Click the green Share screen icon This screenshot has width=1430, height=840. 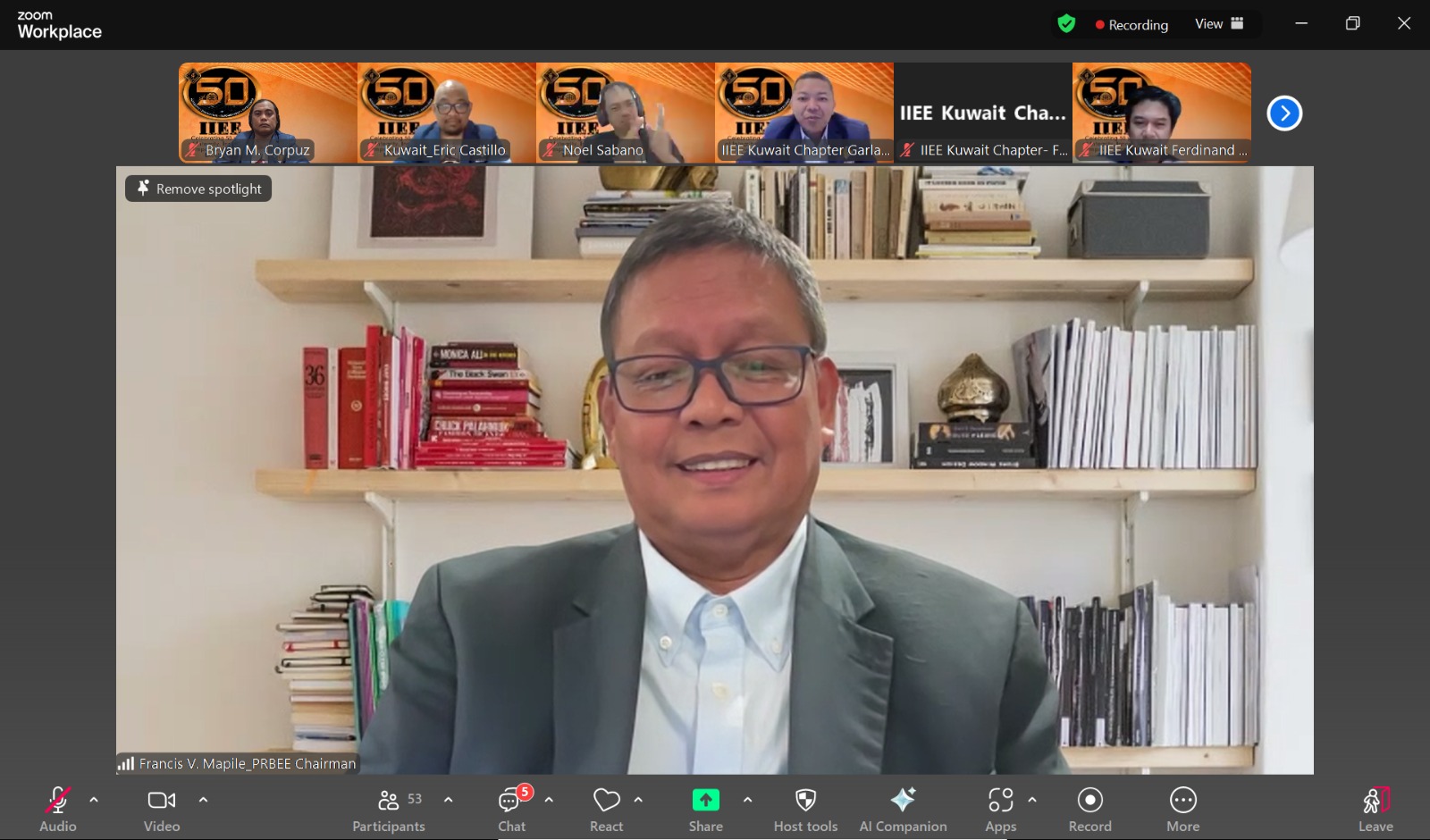[x=705, y=800]
